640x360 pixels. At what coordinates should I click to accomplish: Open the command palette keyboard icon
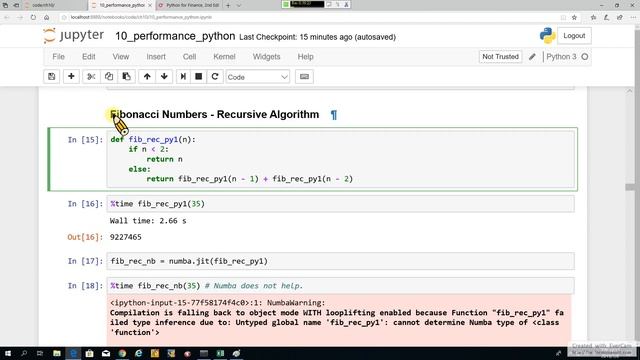(x=304, y=77)
